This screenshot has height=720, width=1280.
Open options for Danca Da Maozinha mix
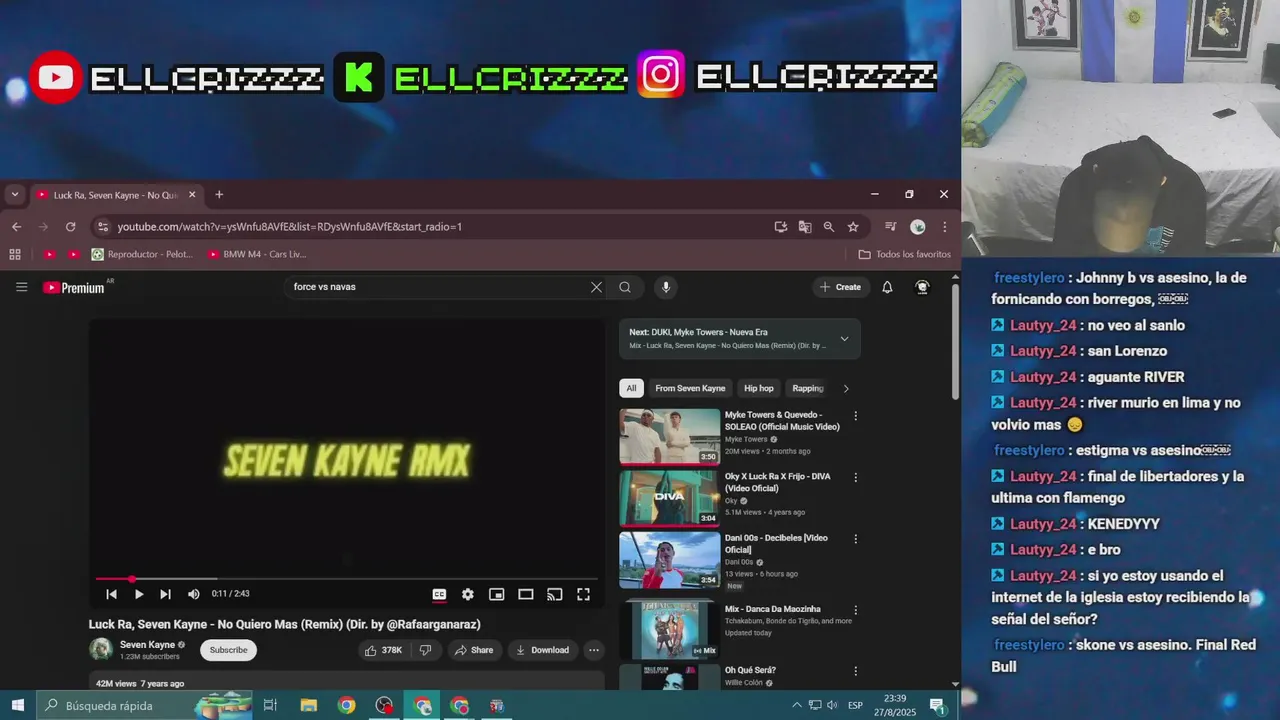pos(855,610)
